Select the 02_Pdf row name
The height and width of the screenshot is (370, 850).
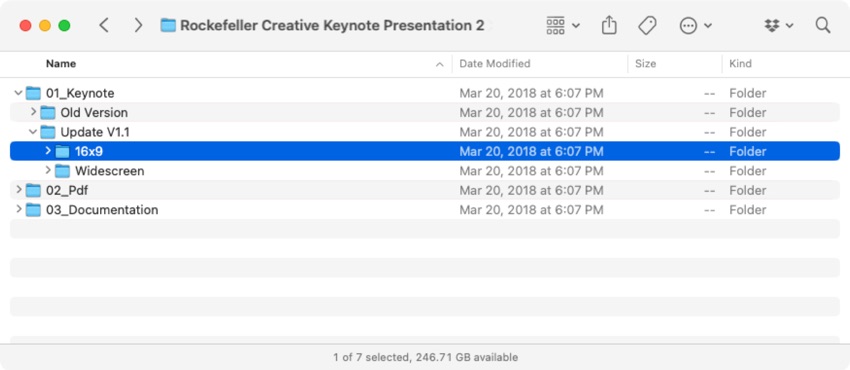point(67,191)
